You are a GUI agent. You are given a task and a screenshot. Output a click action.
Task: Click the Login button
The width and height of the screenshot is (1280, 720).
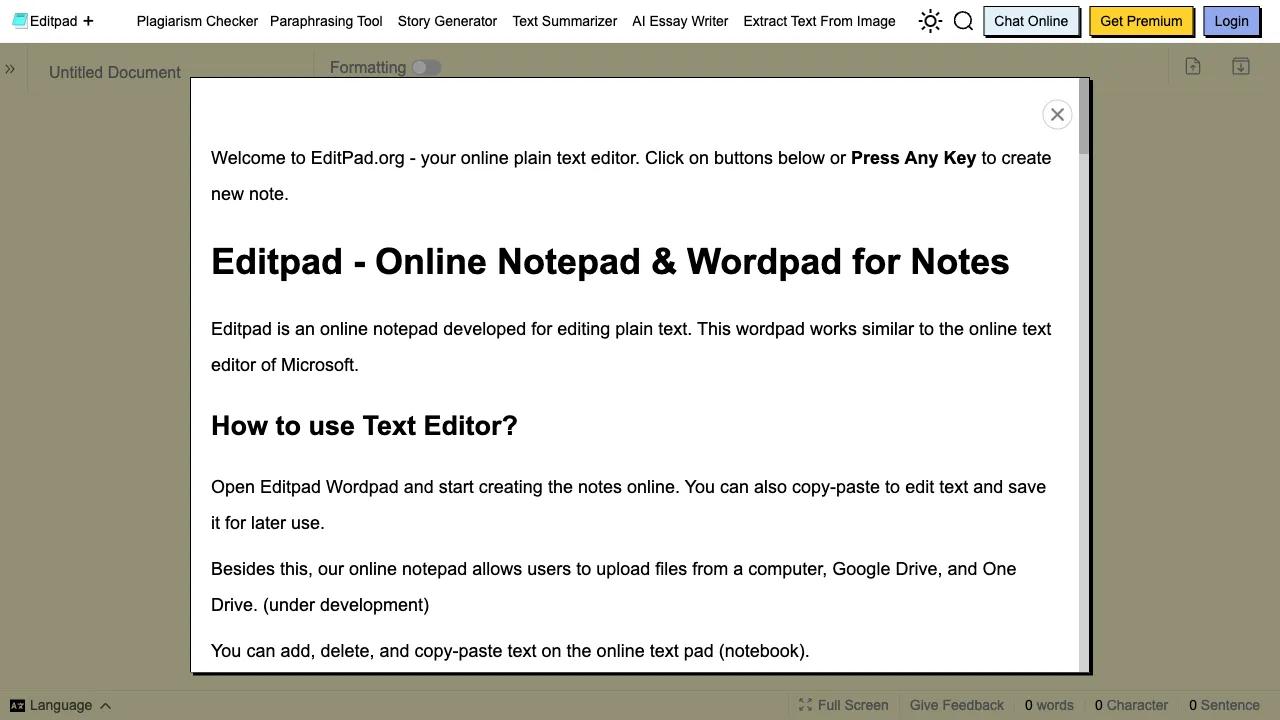tap(1231, 21)
